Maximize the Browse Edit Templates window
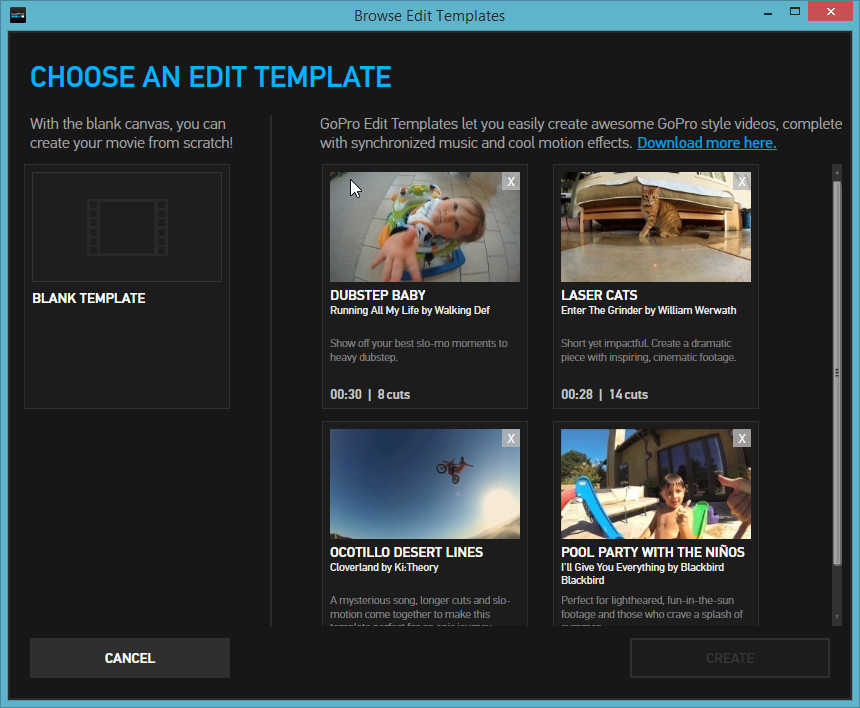This screenshot has width=860, height=708. point(794,12)
